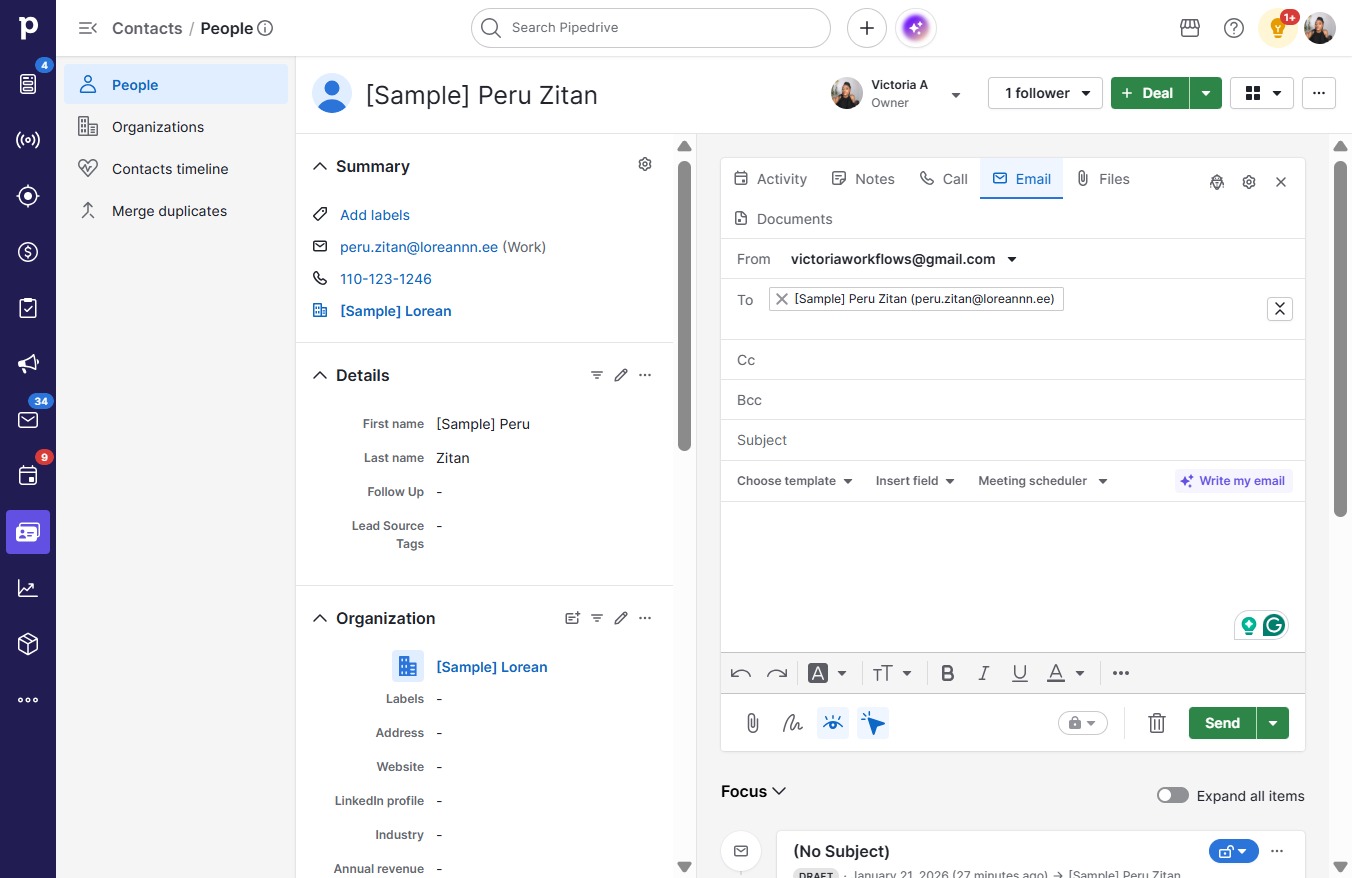Open Organizations in contacts menu
1352x878 pixels.
[x=176, y=127]
